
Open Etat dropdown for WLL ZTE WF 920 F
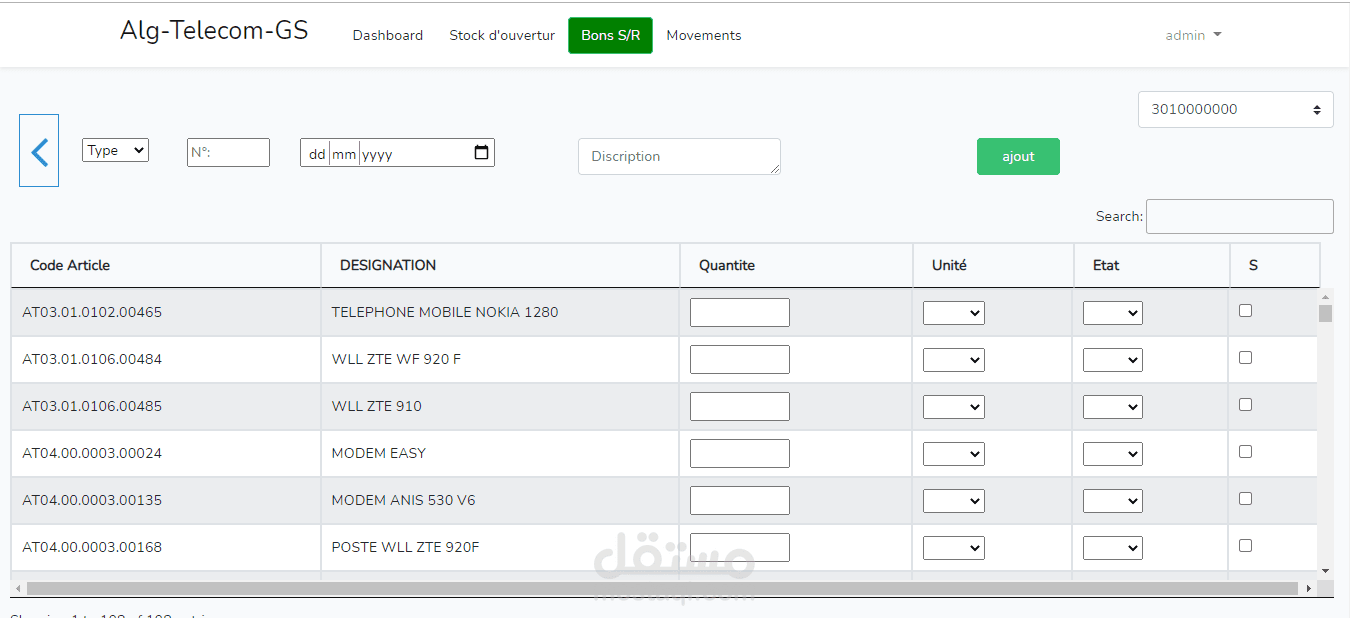[x=1113, y=360]
